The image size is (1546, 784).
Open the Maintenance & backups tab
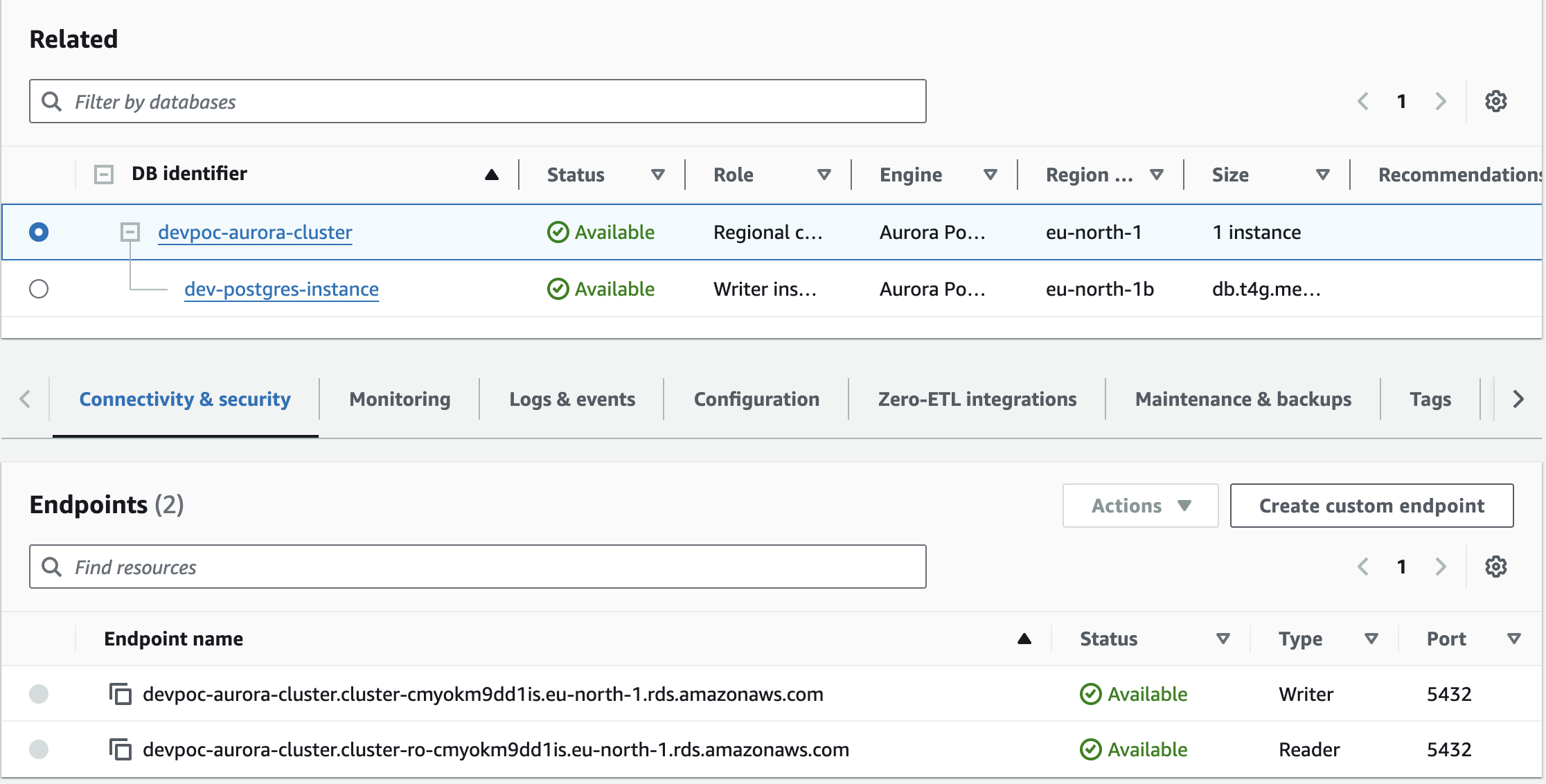pos(1243,400)
